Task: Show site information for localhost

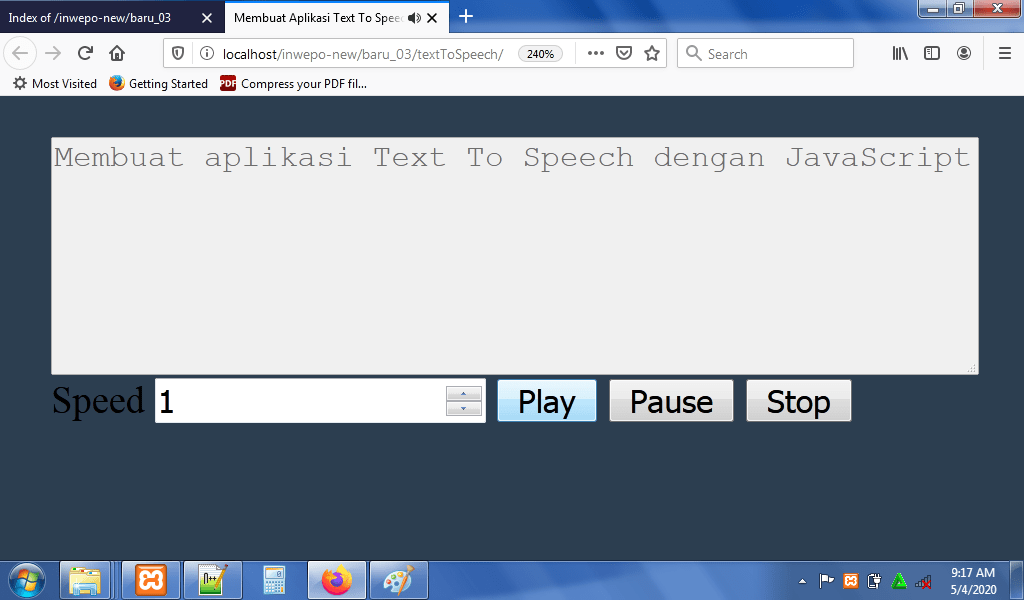Action: click(206, 54)
